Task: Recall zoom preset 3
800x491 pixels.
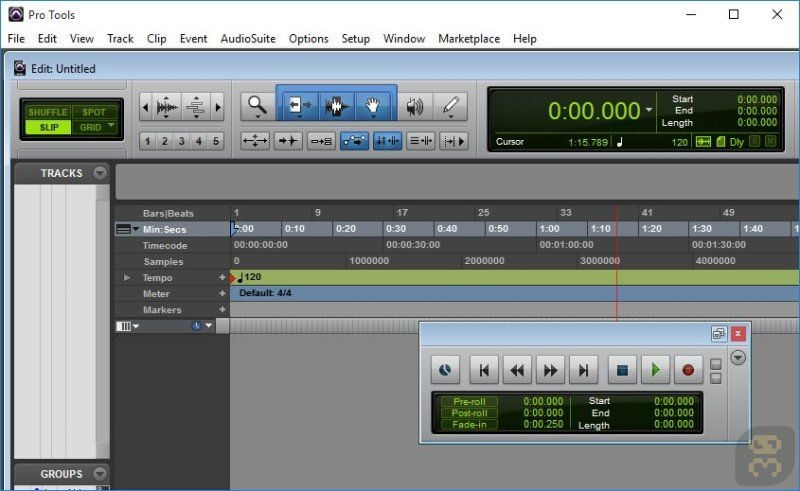Action: pos(182,141)
